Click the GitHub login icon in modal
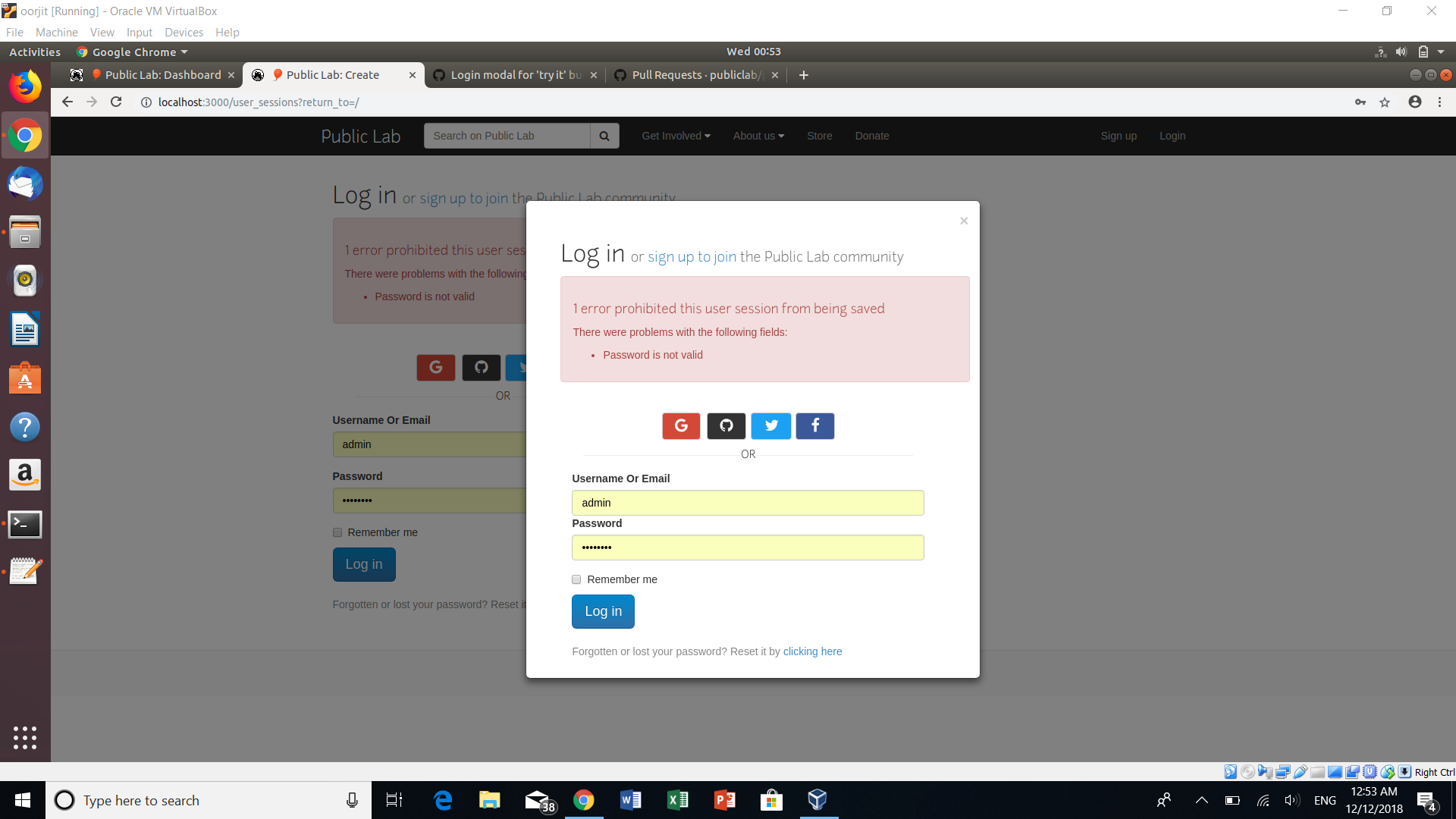Screen dimensions: 1456x819 coord(726,426)
